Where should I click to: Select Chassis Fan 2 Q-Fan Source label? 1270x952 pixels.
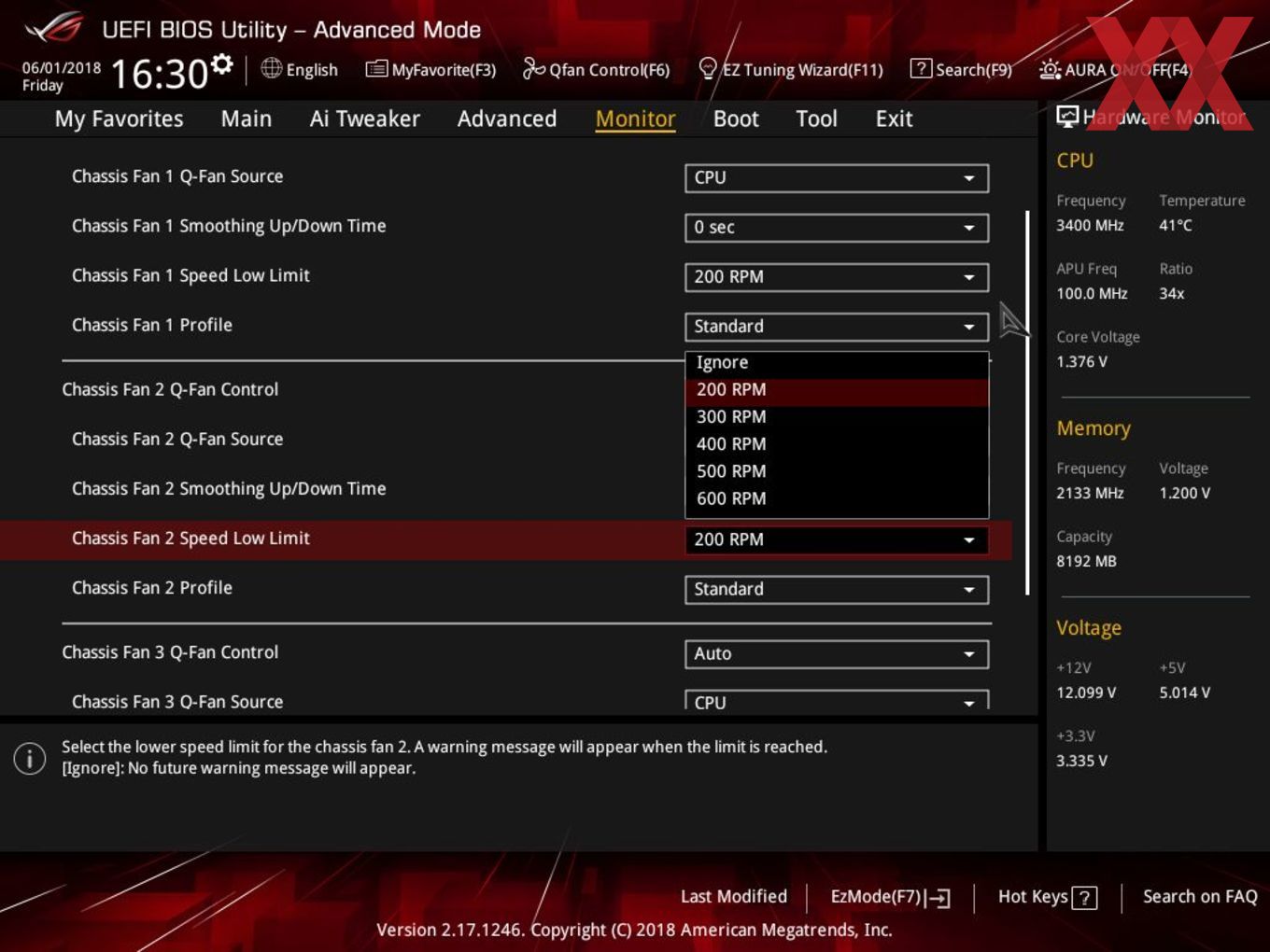177,439
